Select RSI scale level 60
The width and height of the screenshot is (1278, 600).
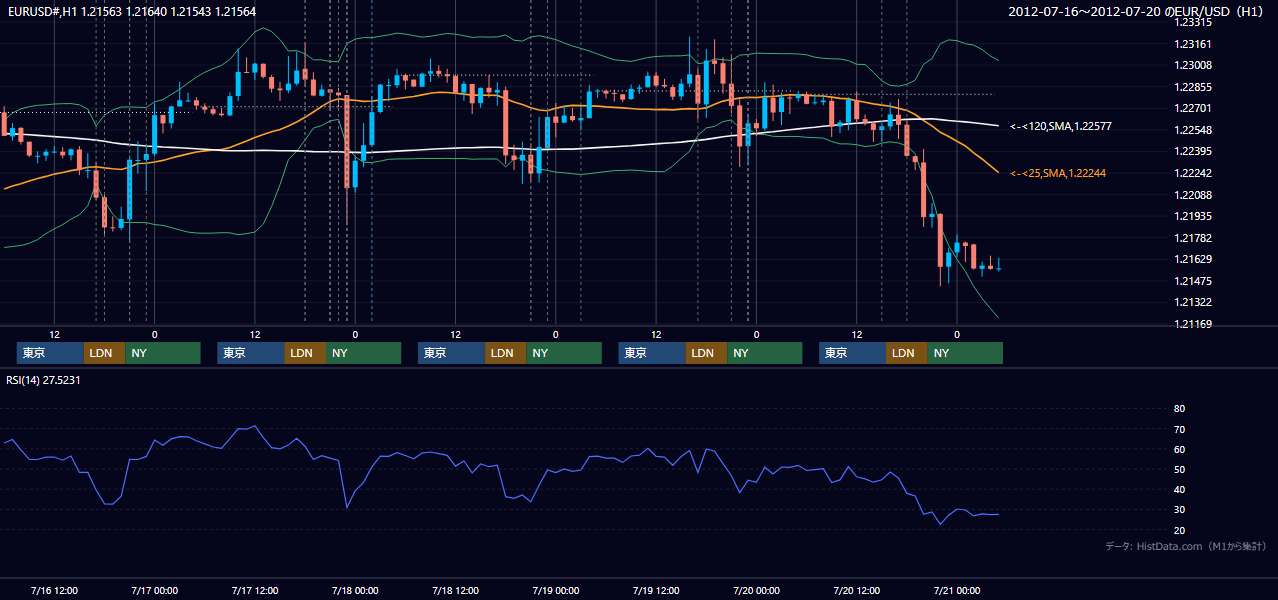1179,449
